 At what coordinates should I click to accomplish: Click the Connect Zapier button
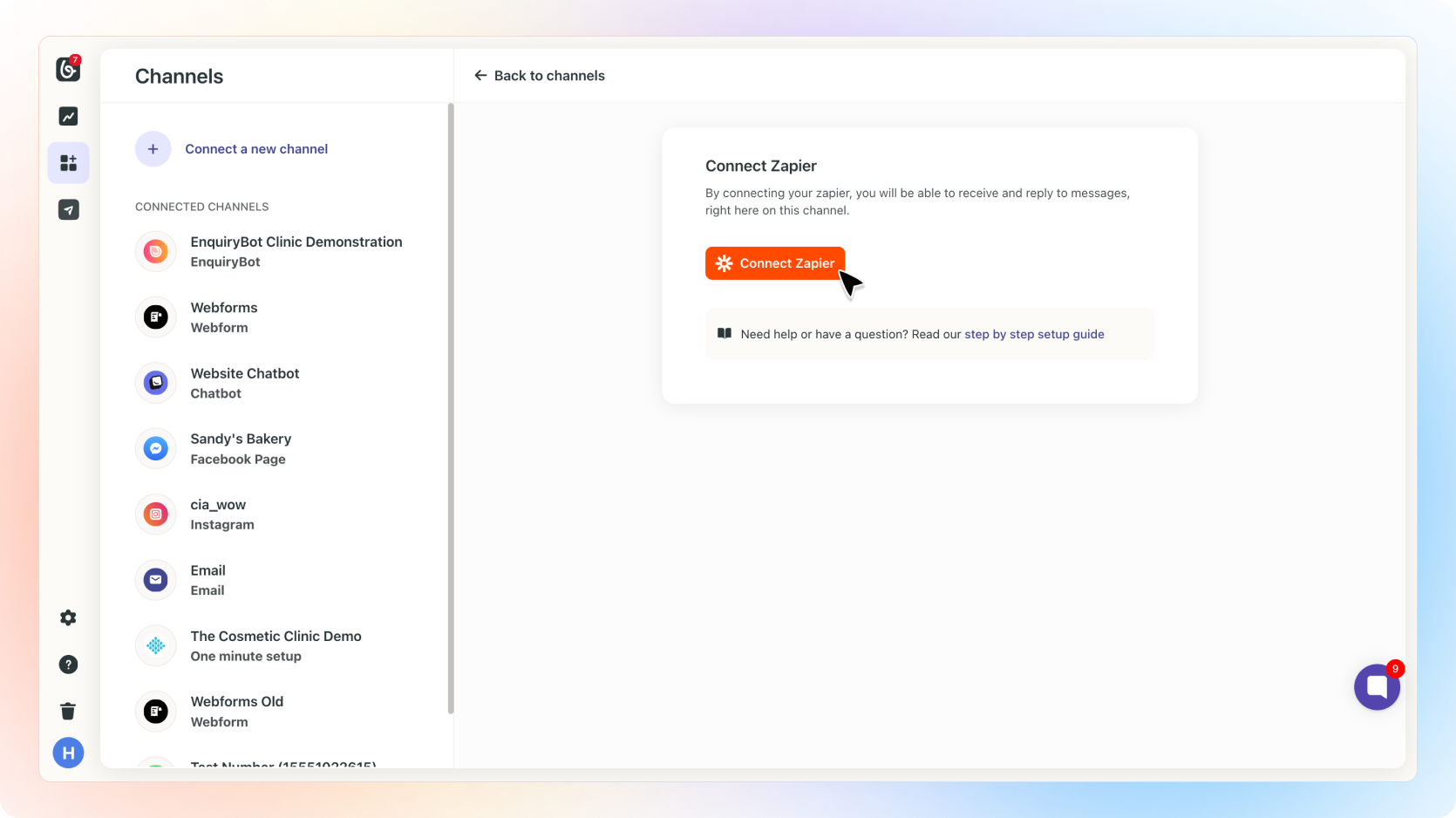775,263
